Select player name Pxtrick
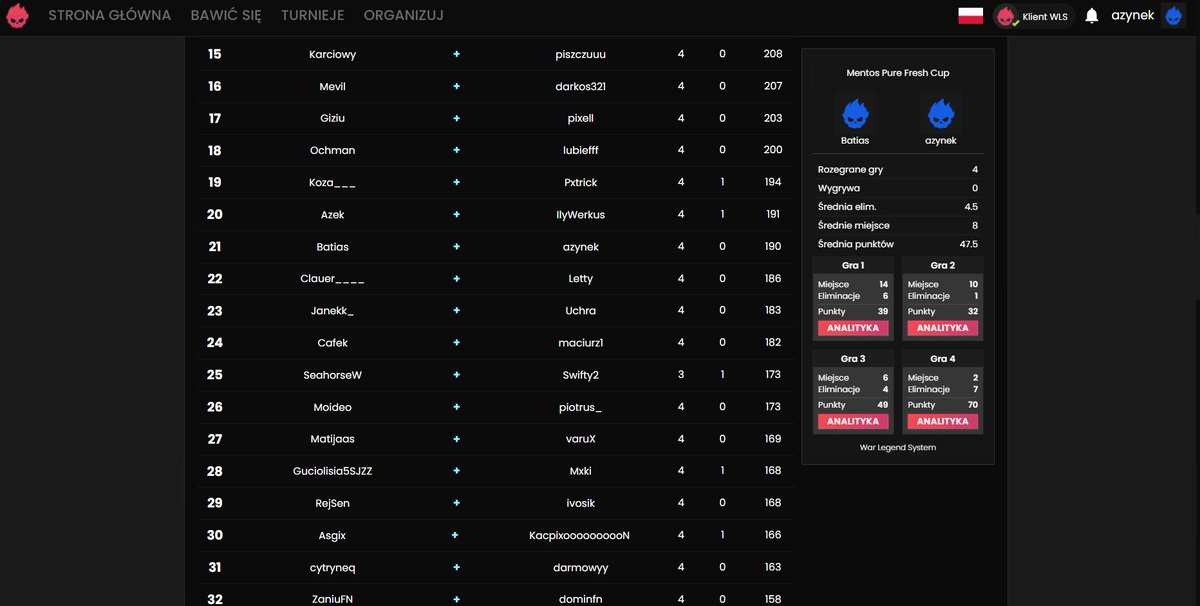 (x=580, y=182)
